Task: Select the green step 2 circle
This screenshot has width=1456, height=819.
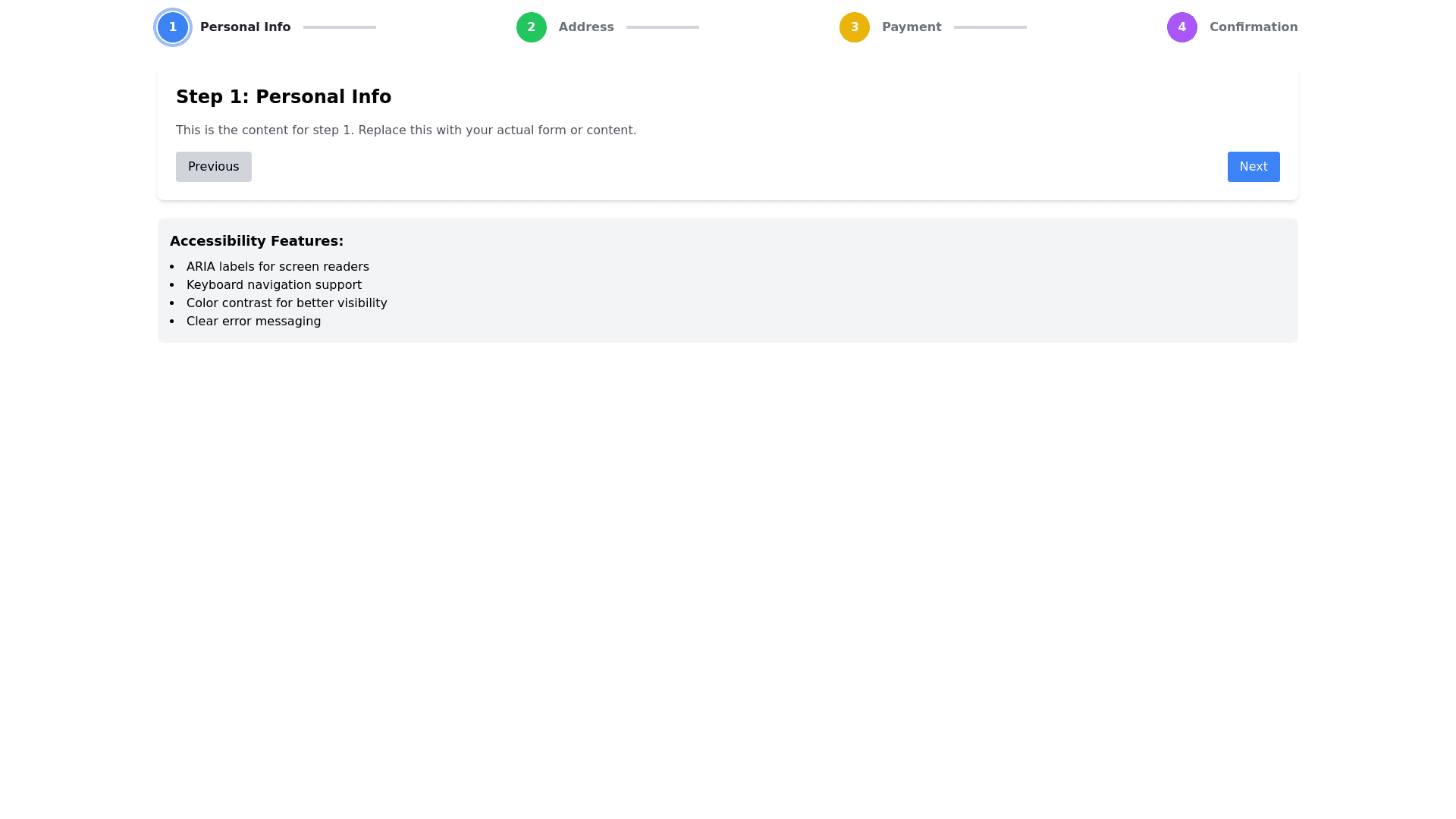Action: pos(531,27)
